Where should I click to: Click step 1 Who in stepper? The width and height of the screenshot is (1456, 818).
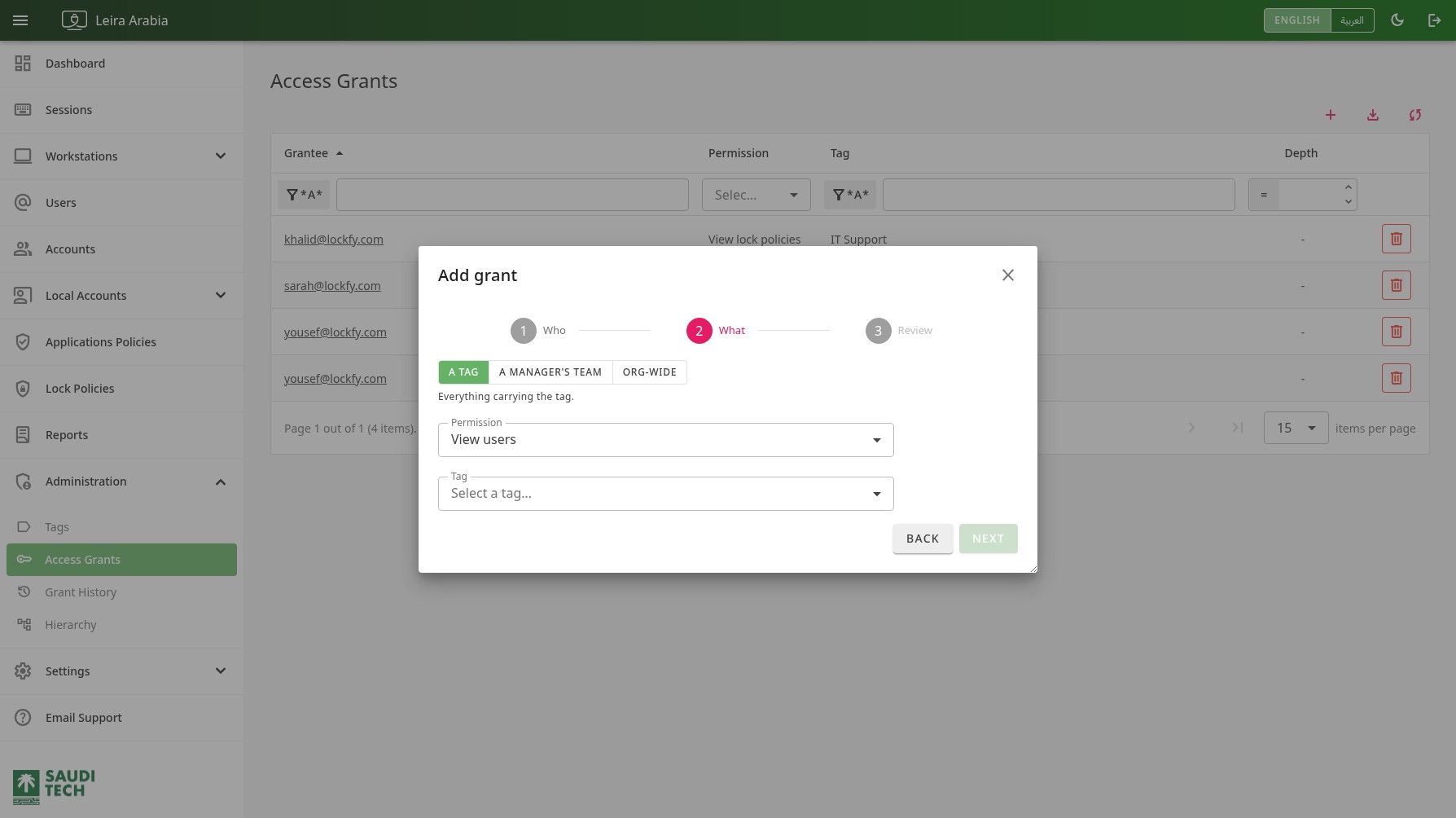(538, 331)
